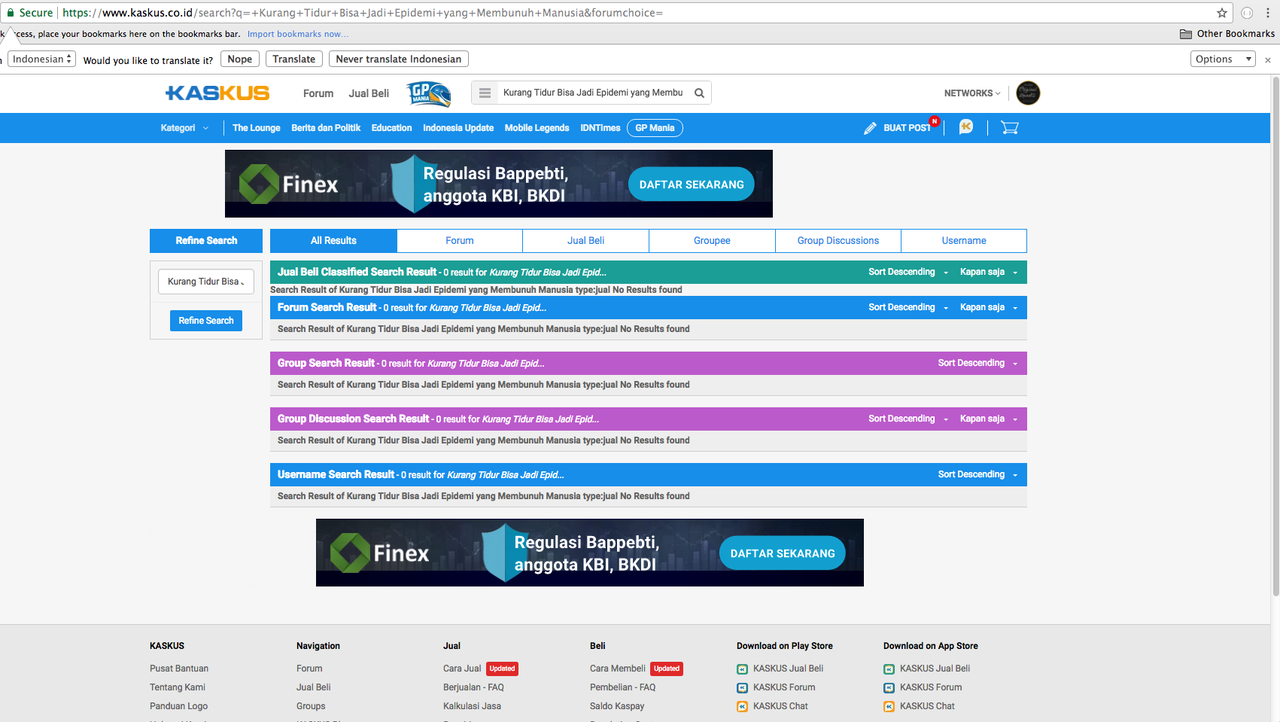Open KASKUS Forum Play Store icon
The width and height of the screenshot is (1280, 722).
(x=742, y=688)
